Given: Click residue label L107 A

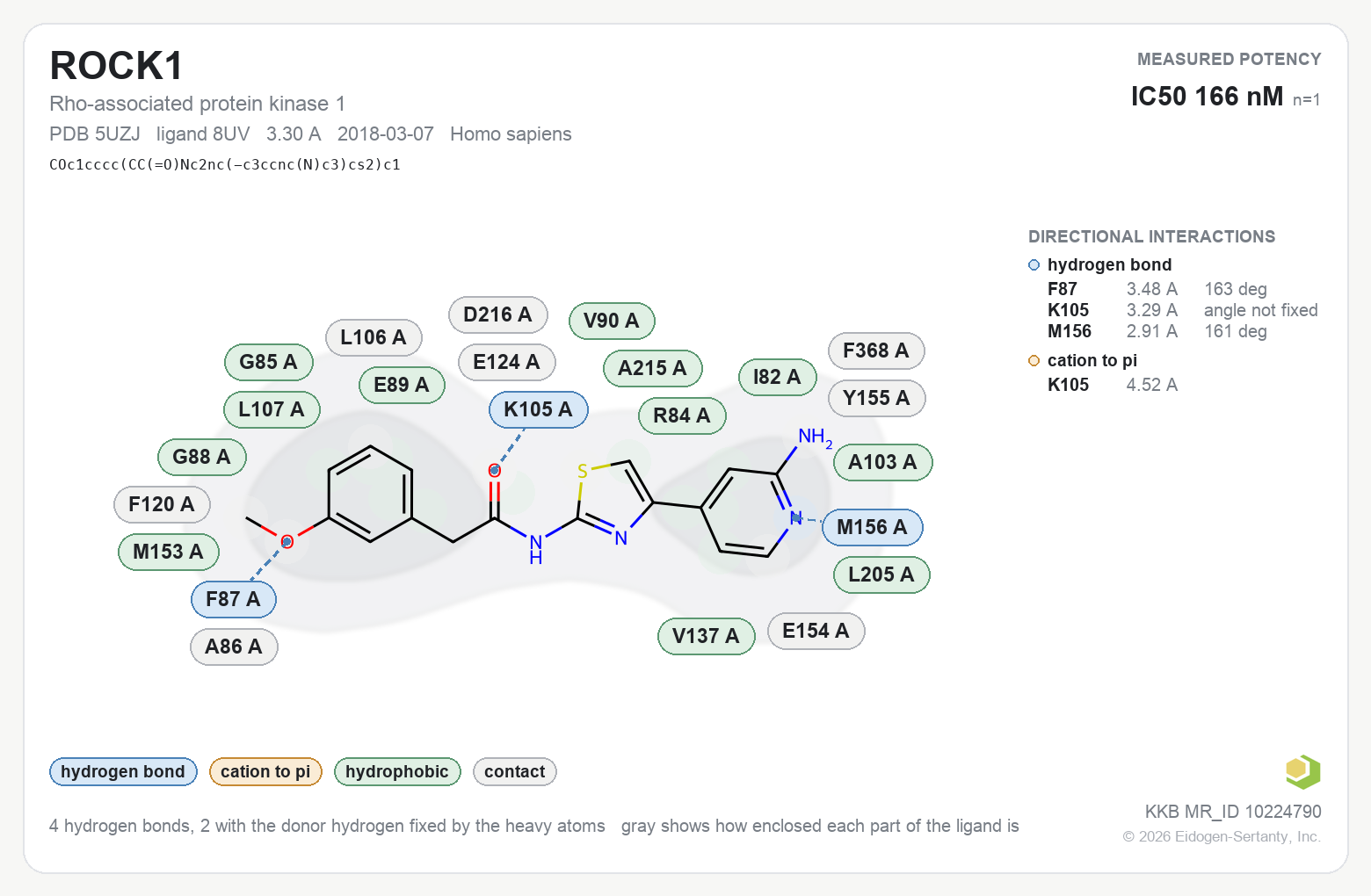Looking at the screenshot, I should point(272,409).
